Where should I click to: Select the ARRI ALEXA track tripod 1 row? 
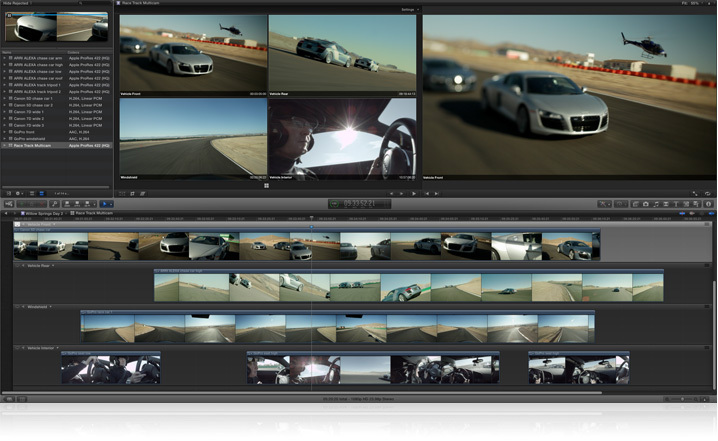point(56,85)
